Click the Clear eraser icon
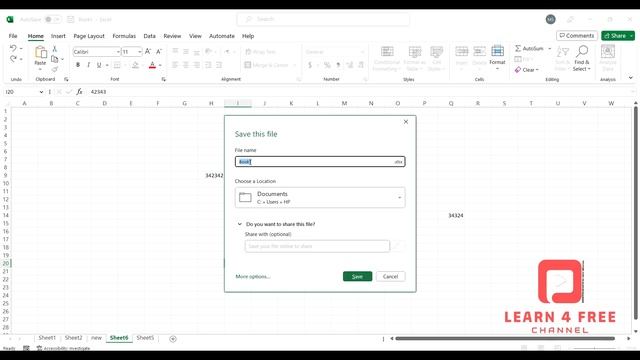 518,70
